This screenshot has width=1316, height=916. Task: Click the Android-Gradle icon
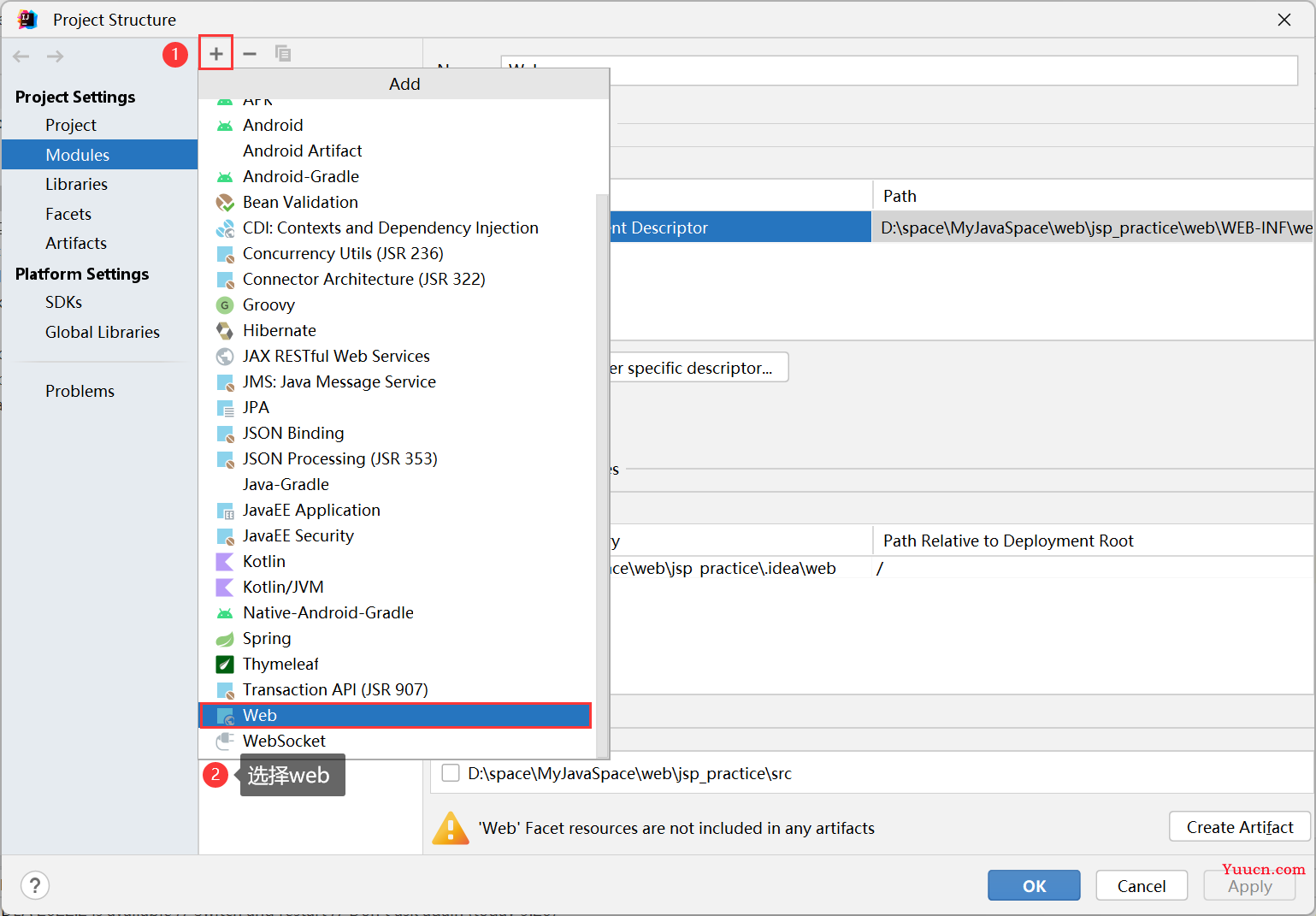click(x=225, y=177)
